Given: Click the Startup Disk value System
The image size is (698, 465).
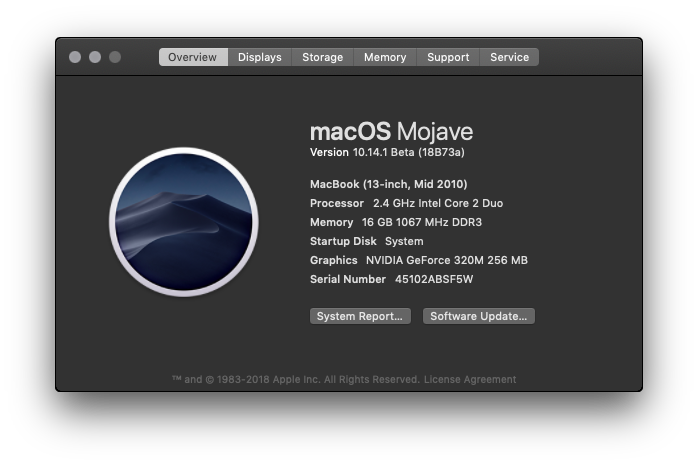Looking at the screenshot, I should [404, 241].
